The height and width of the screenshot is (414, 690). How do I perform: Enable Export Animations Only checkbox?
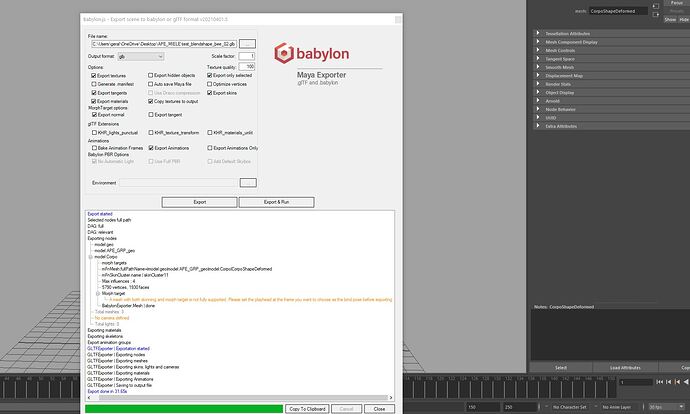coord(210,148)
